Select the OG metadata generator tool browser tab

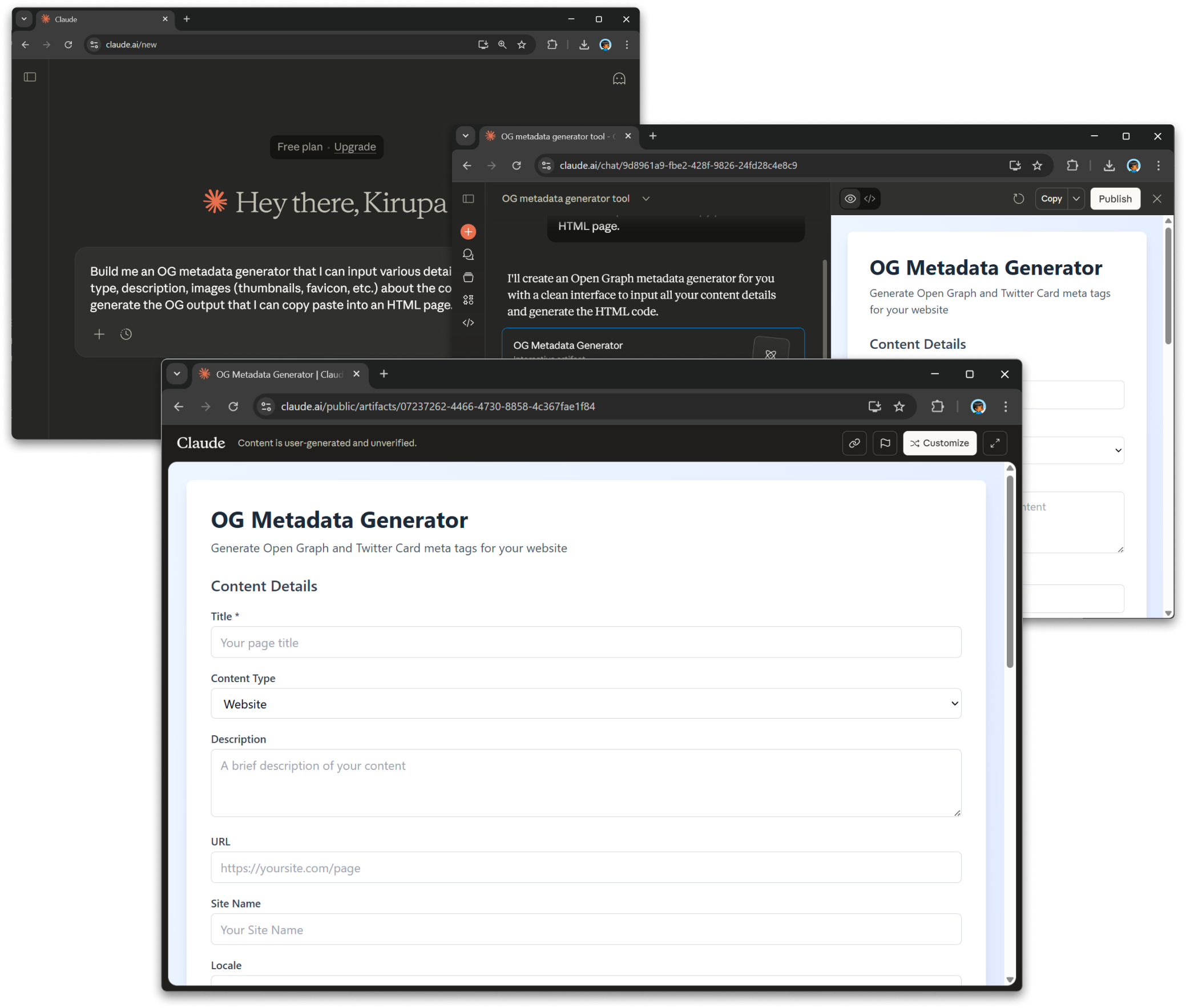pos(552,136)
